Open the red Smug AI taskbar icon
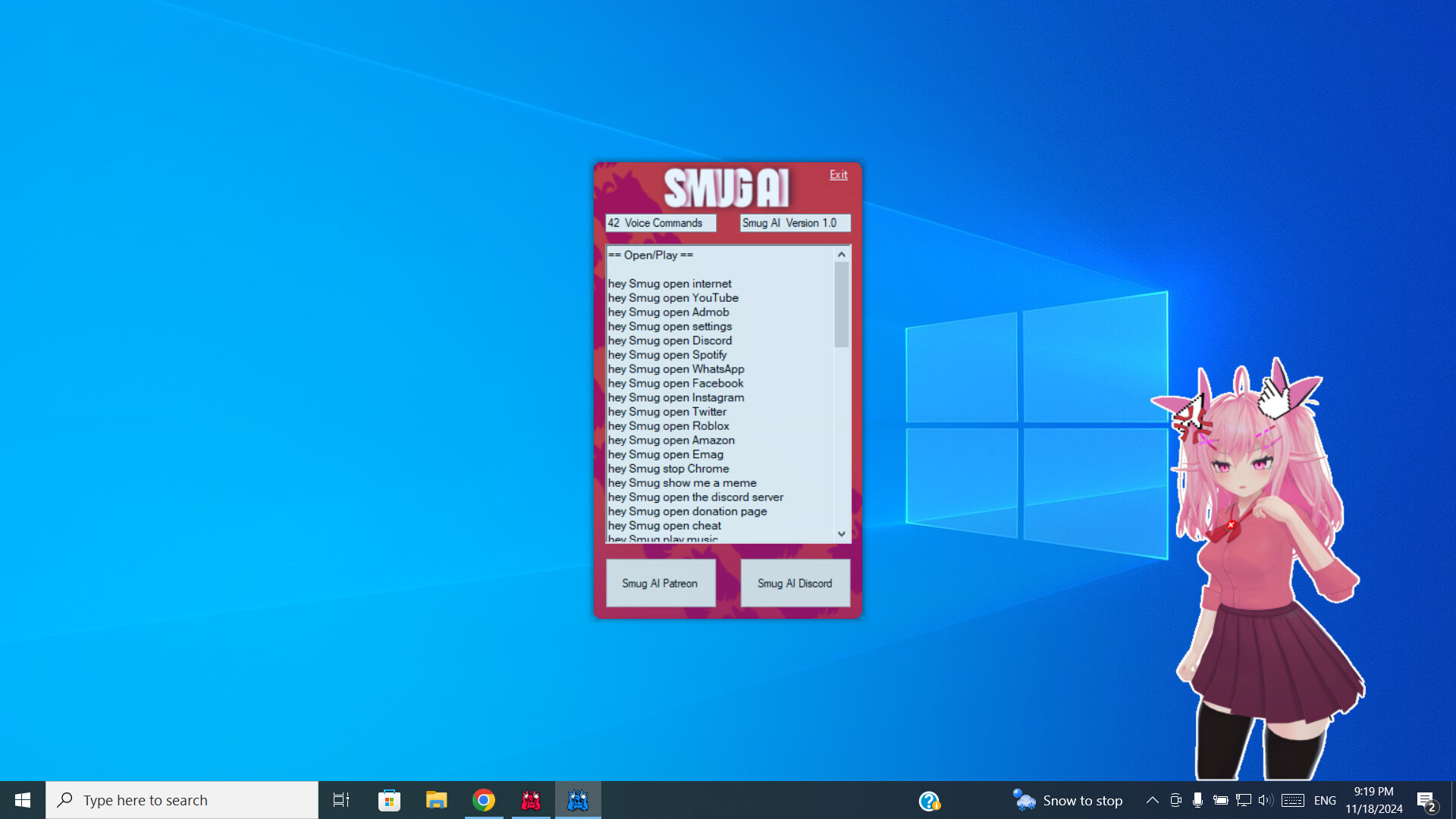1456x819 pixels. tap(531, 799)
